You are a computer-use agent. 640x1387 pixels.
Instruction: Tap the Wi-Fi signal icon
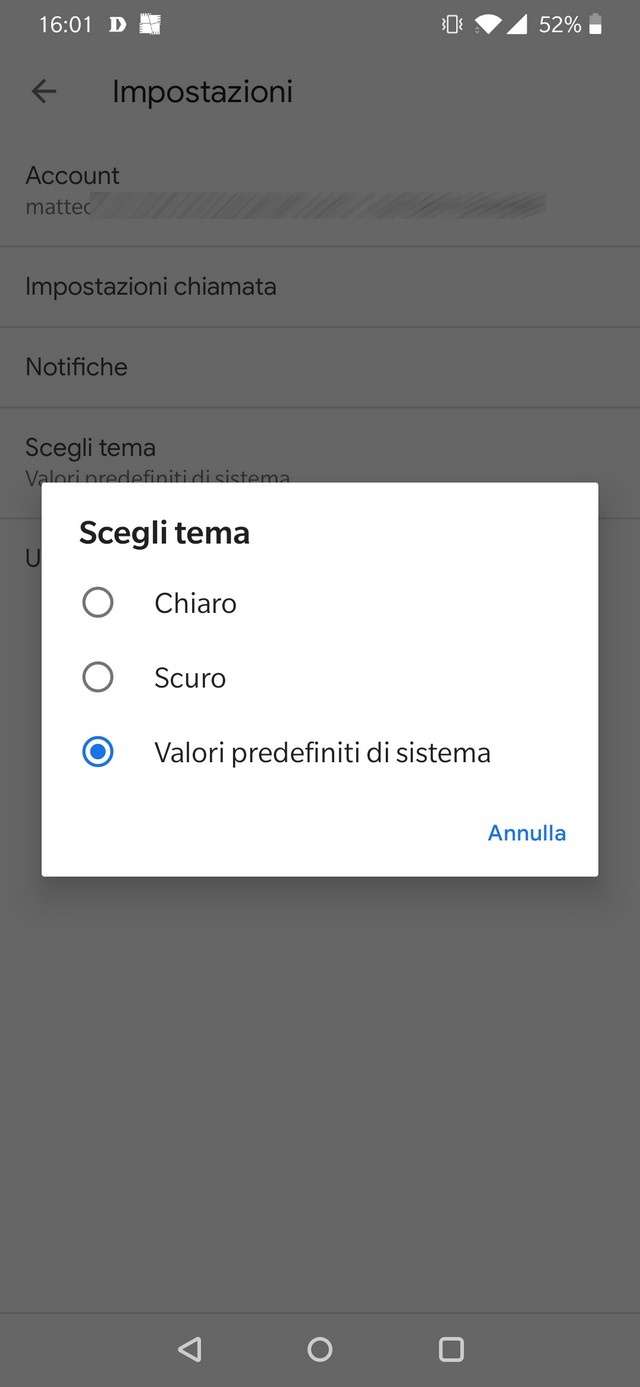[487, 25]
